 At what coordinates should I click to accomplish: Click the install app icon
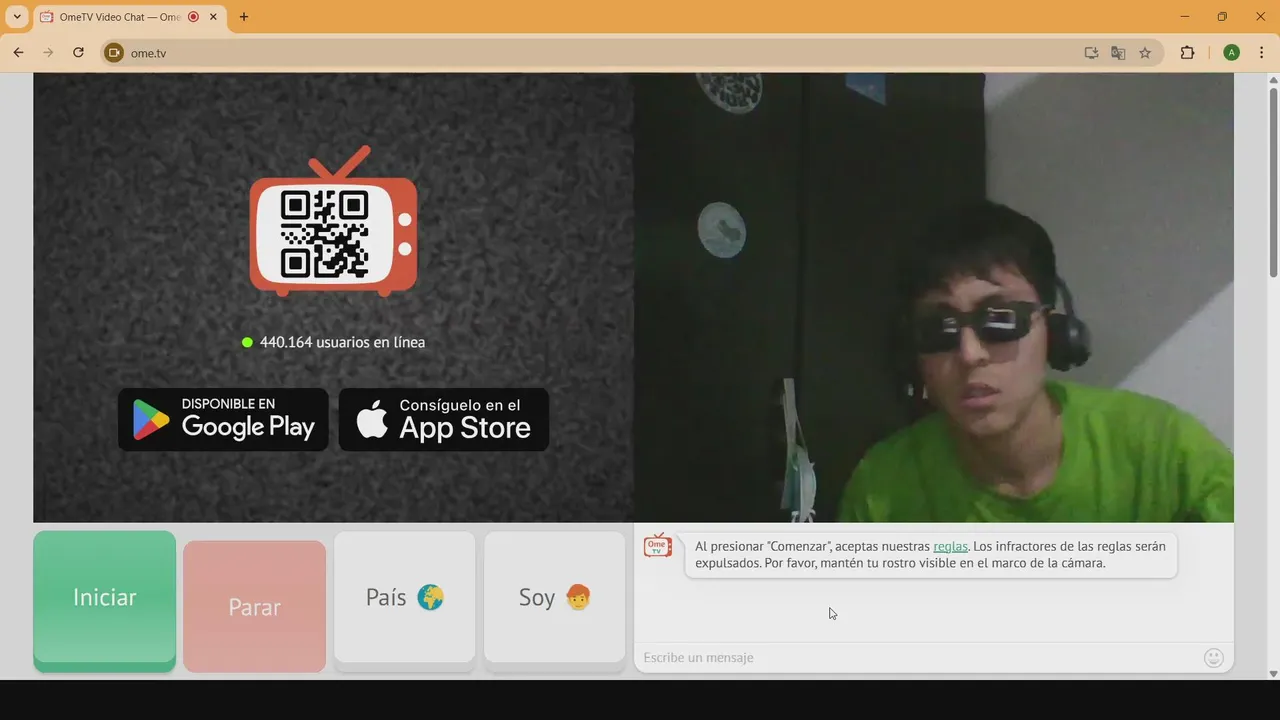coord(1091,53)
